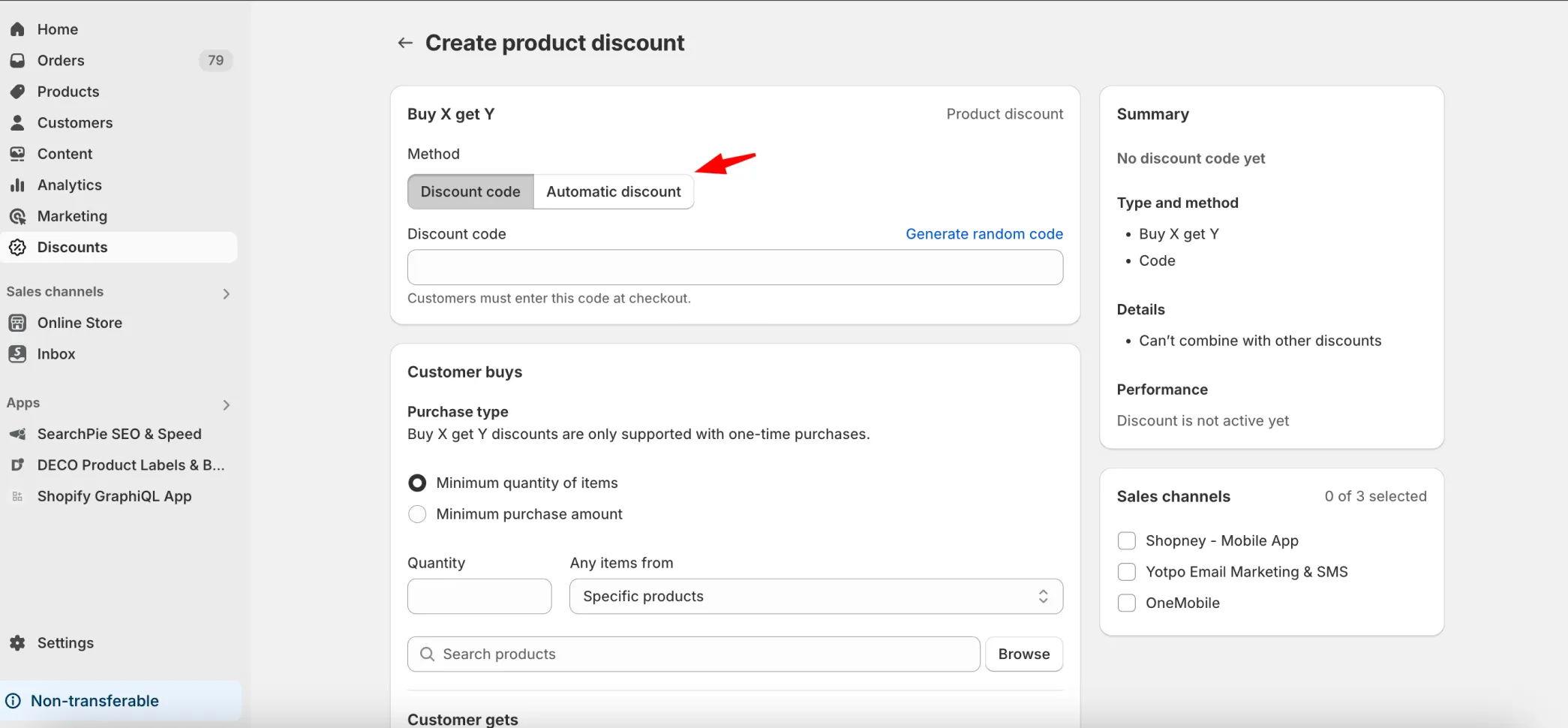
Task: Click the Online Store icon
Action: (x=17, y=323)
